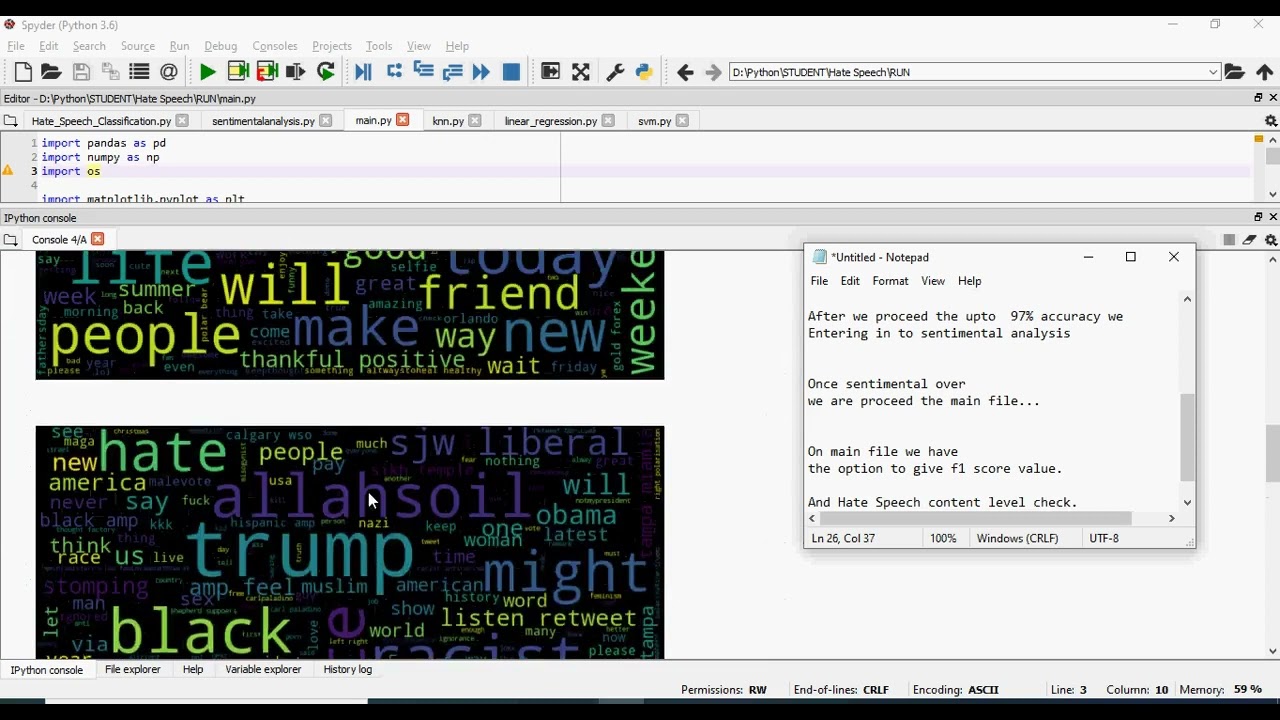The height and width of the screenshot is (720, 1280).
Task: Click the Re-run last script icon
Action: pos(326,72)
